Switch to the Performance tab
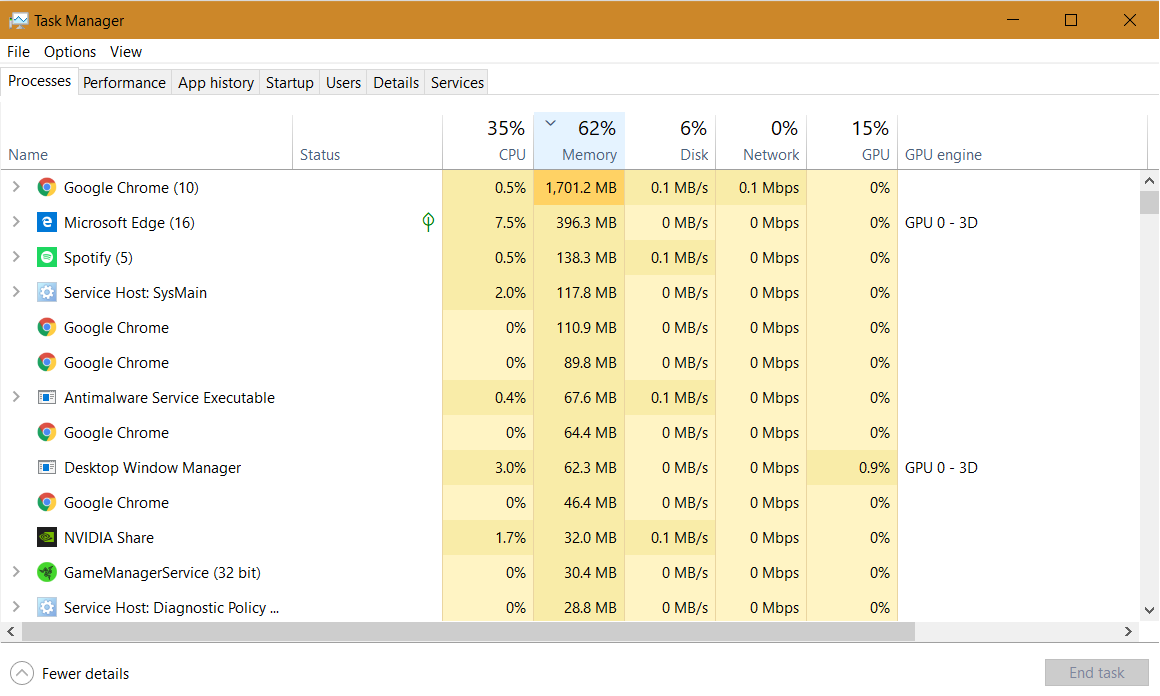 pyautogui.click(x=124, y=83)
